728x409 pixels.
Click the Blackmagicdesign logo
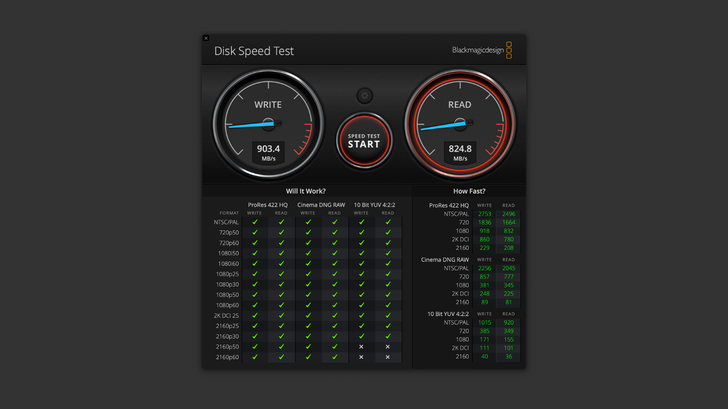482,50
